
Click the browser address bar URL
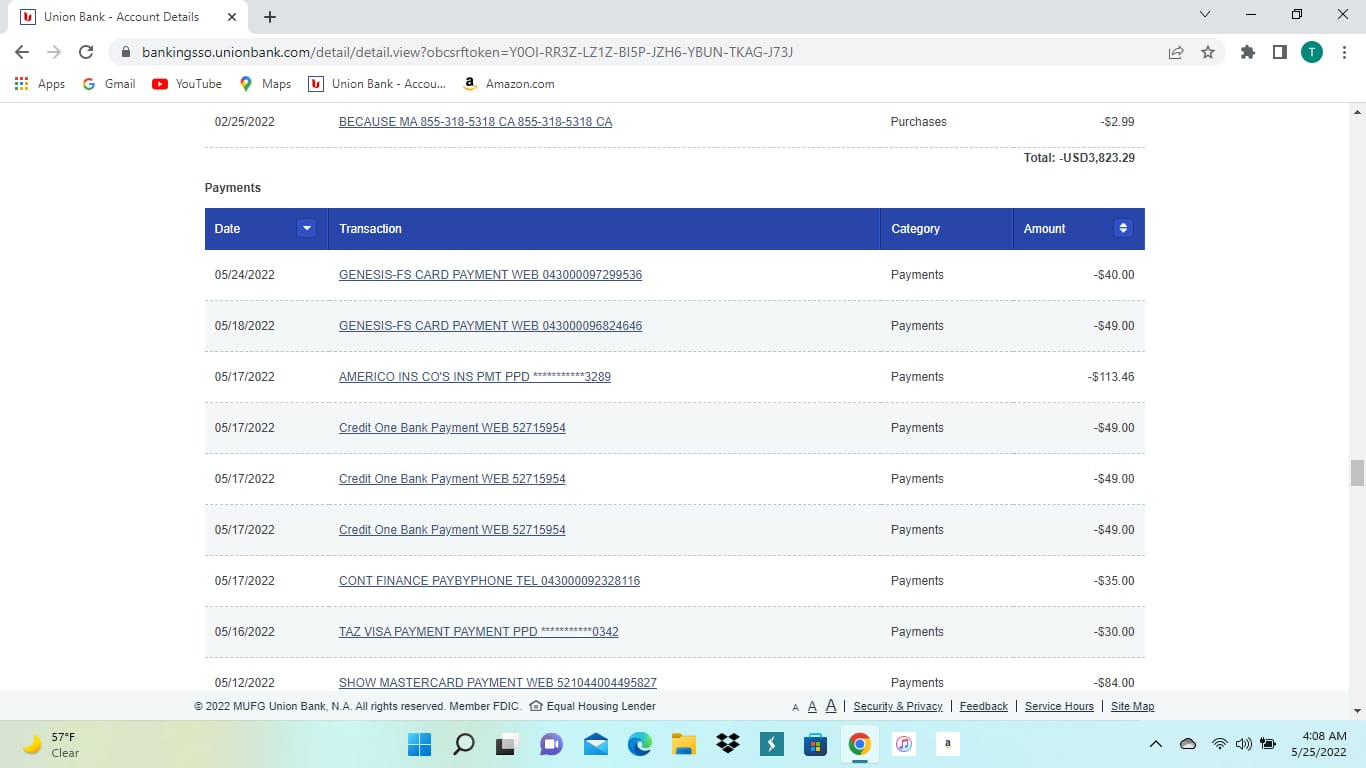(467, 52)
